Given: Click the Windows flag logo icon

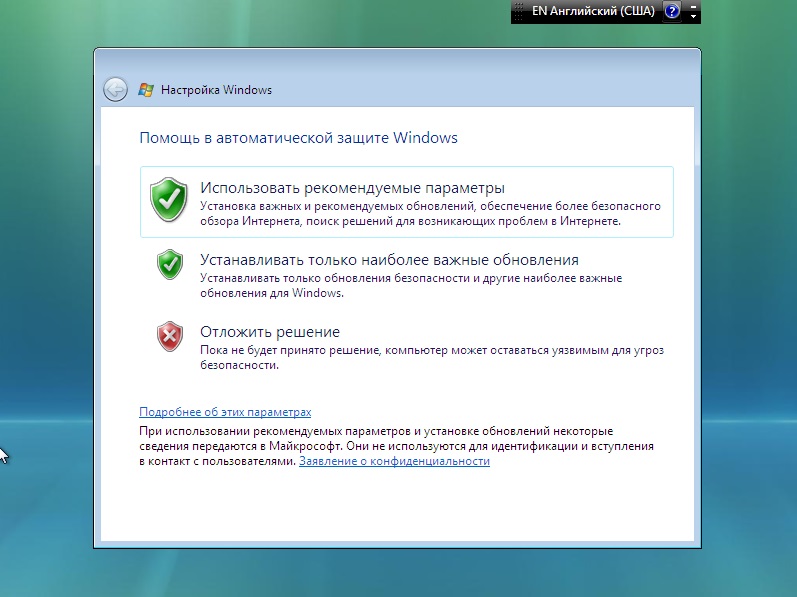Looking at the screenshot, I should 146,90.
